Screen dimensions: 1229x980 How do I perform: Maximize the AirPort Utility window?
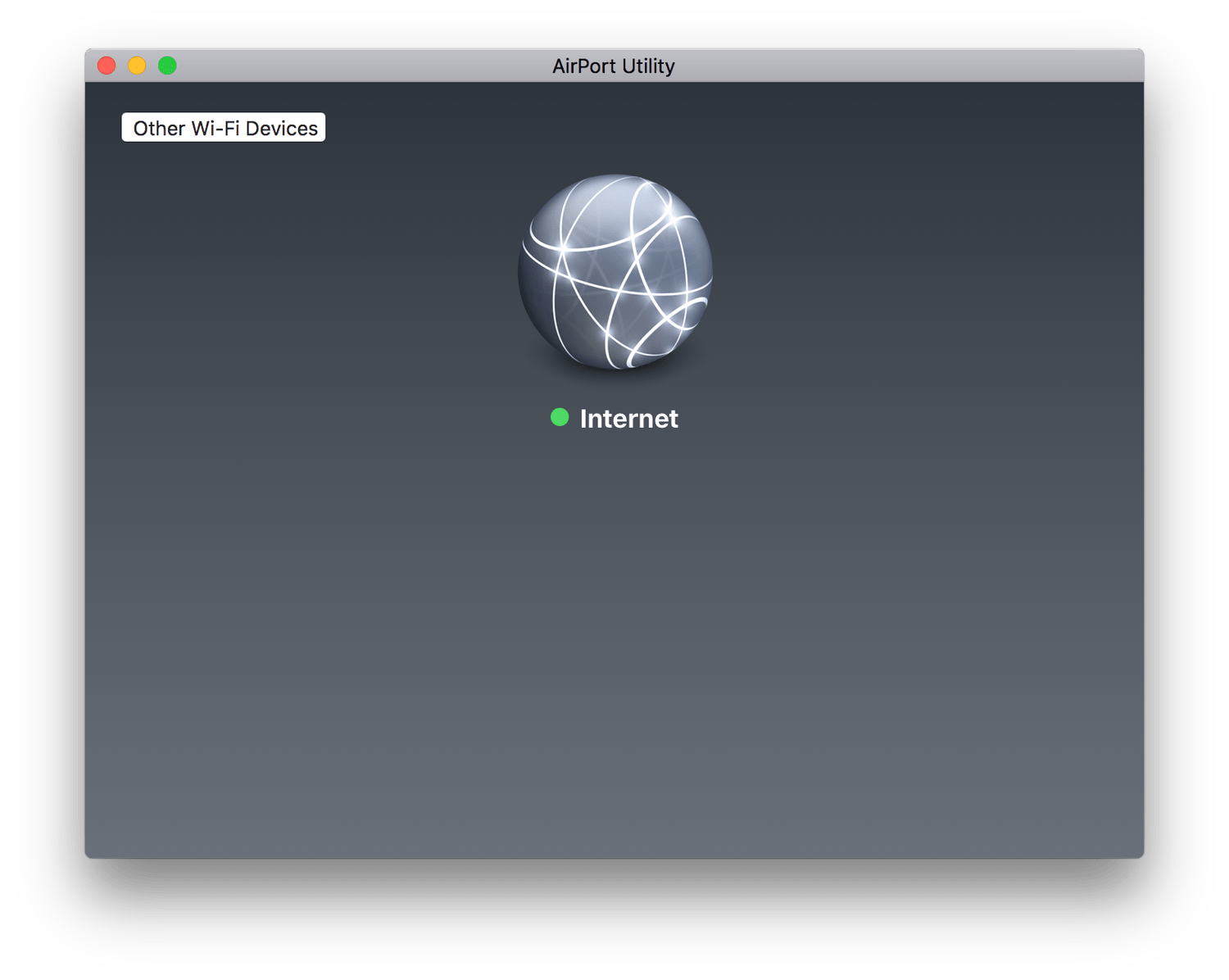pos(167,66)
